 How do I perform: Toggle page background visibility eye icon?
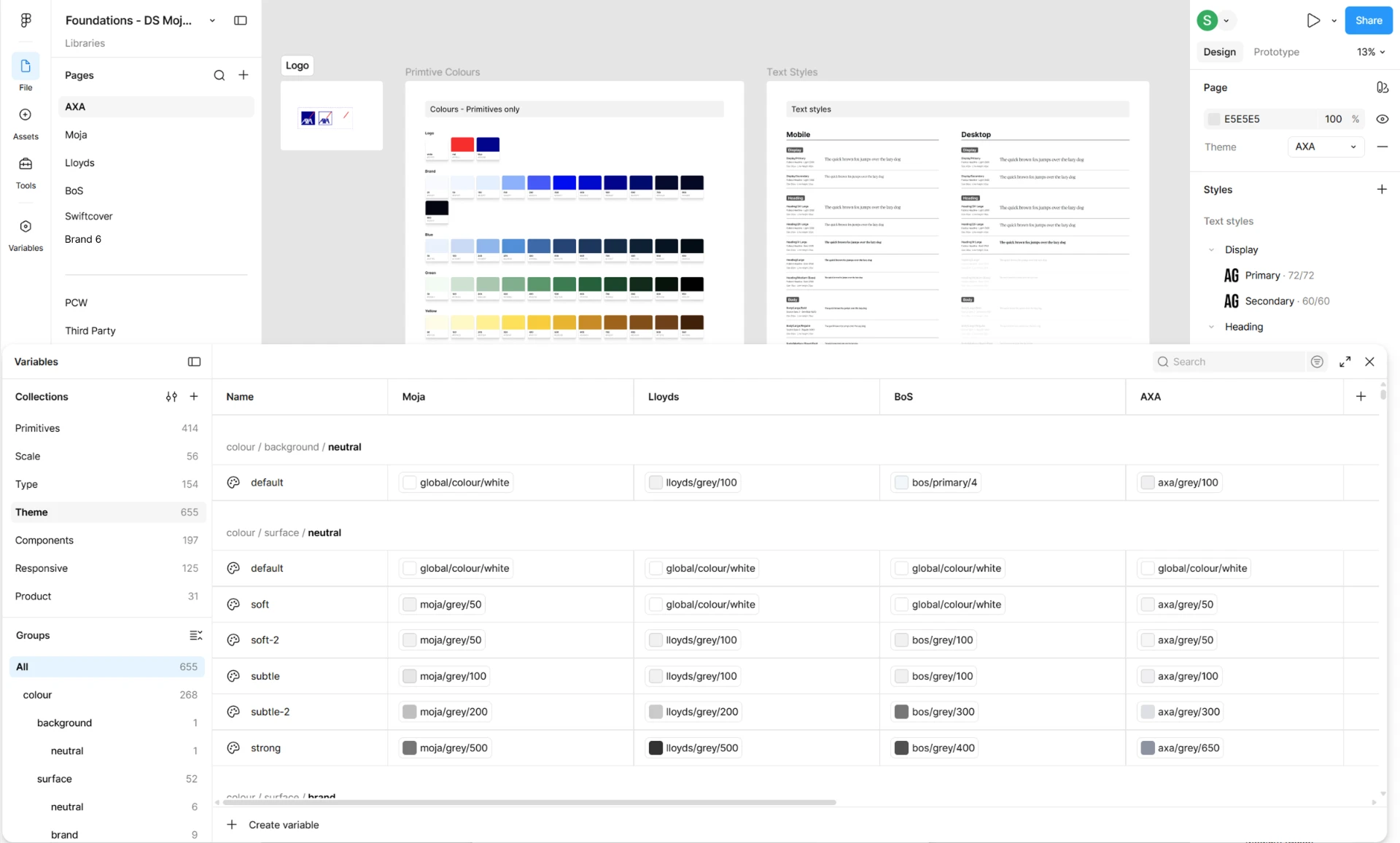(1382, 119)
